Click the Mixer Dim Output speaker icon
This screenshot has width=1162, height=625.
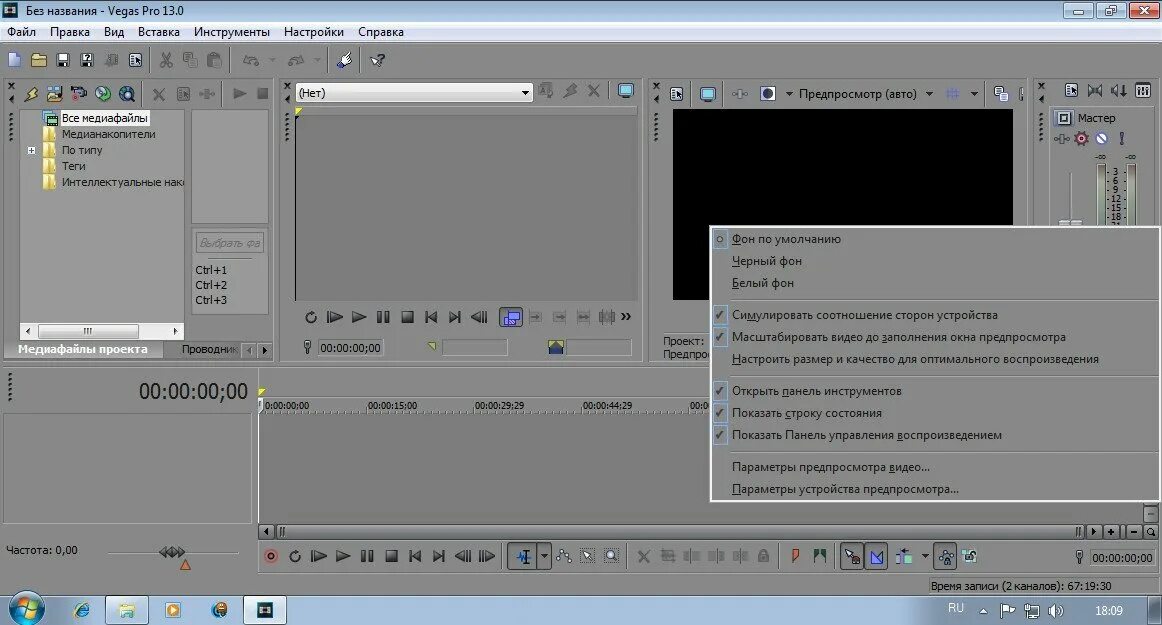click(x=1119, y=90)
